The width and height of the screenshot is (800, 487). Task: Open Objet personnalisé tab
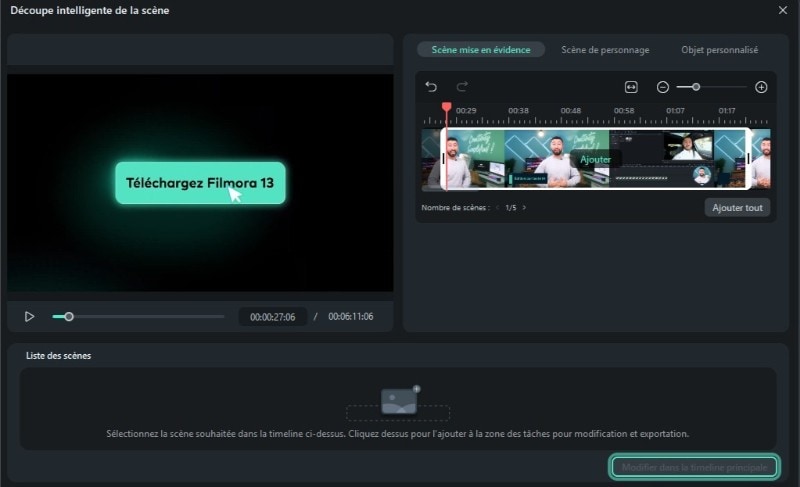719,49
